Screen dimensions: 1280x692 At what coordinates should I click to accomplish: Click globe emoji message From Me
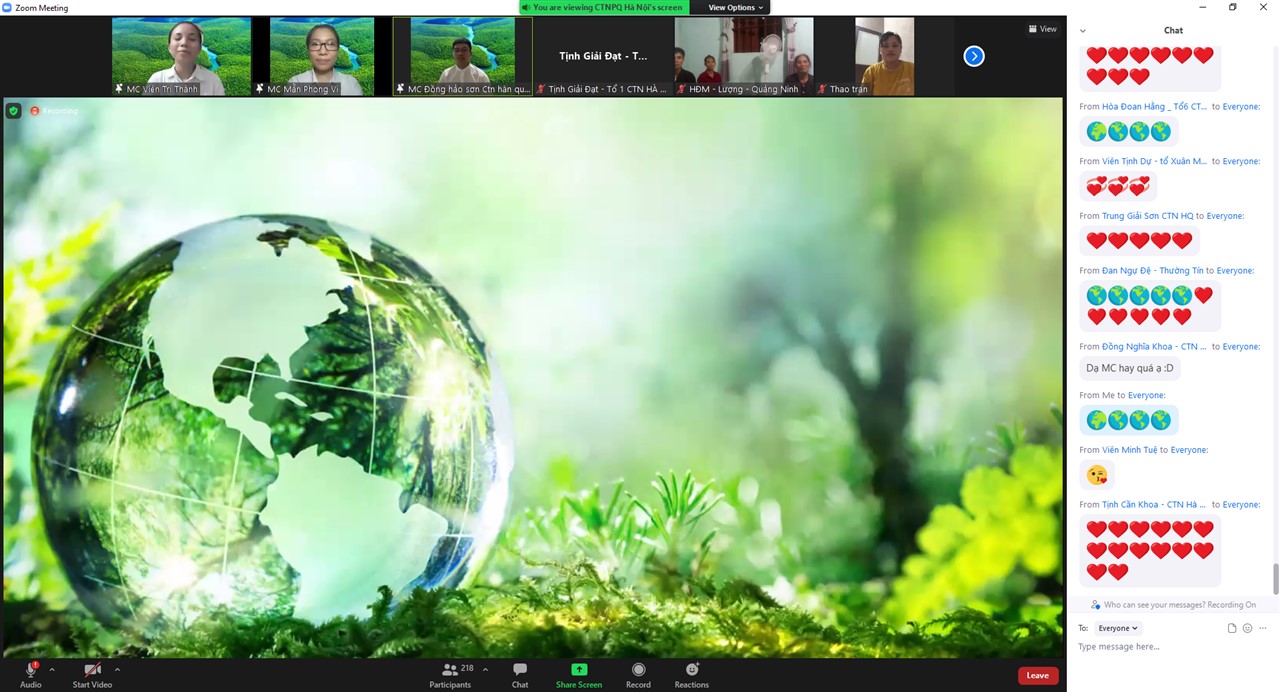pos(1129,421)
